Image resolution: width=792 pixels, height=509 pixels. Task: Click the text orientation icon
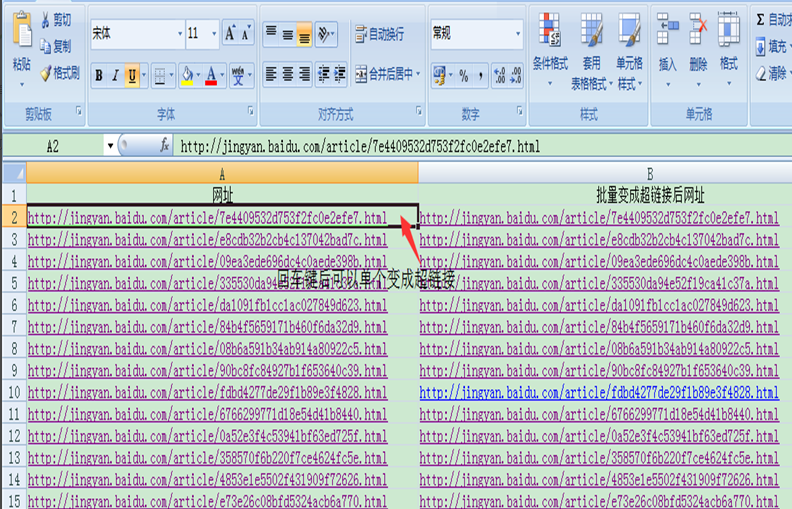tap(324, 34)
